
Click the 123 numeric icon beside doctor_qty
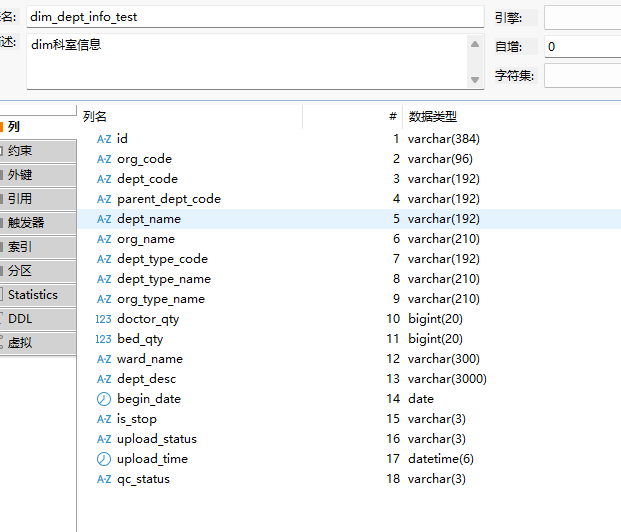click(x=104, y=319)
